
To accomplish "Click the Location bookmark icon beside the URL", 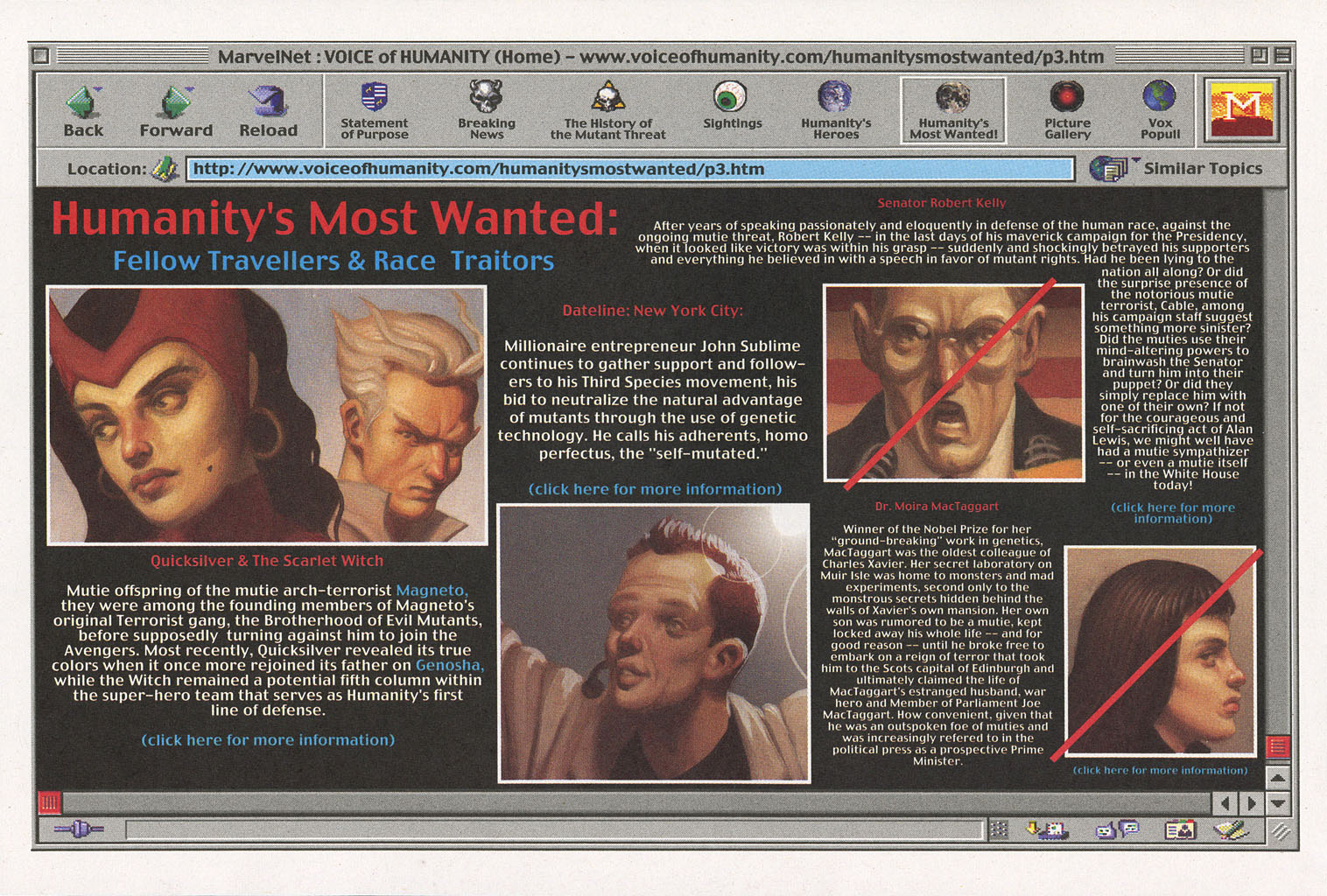I will [x=165, y=169].
